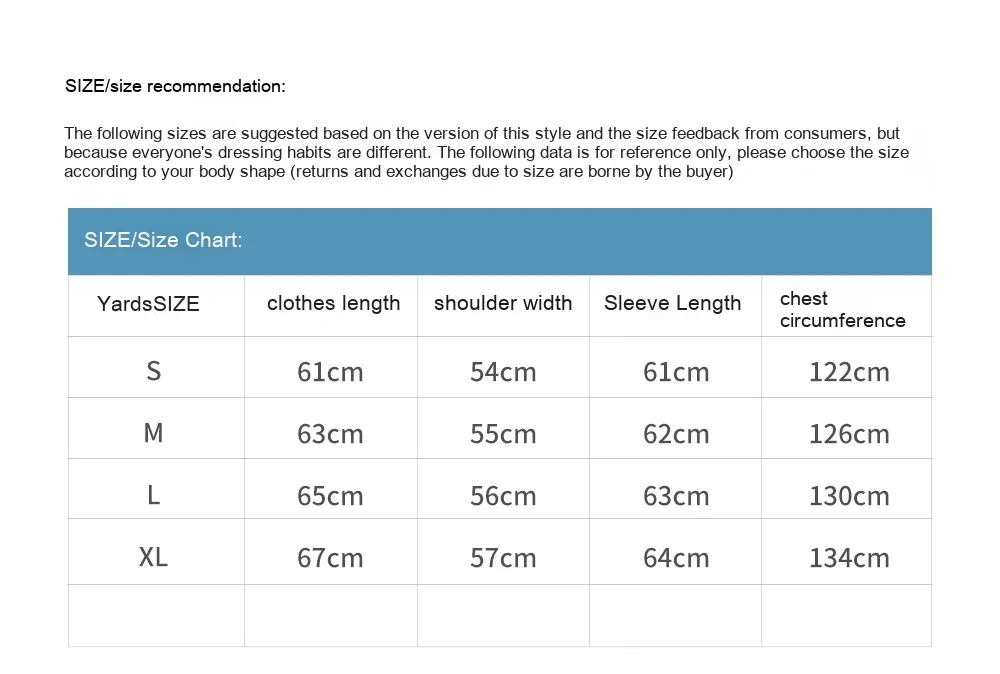The height and width of the screenshot is (674, 1000).
Task: Click the 62cm sleeve length cell
Action: (x=676, y=434)
